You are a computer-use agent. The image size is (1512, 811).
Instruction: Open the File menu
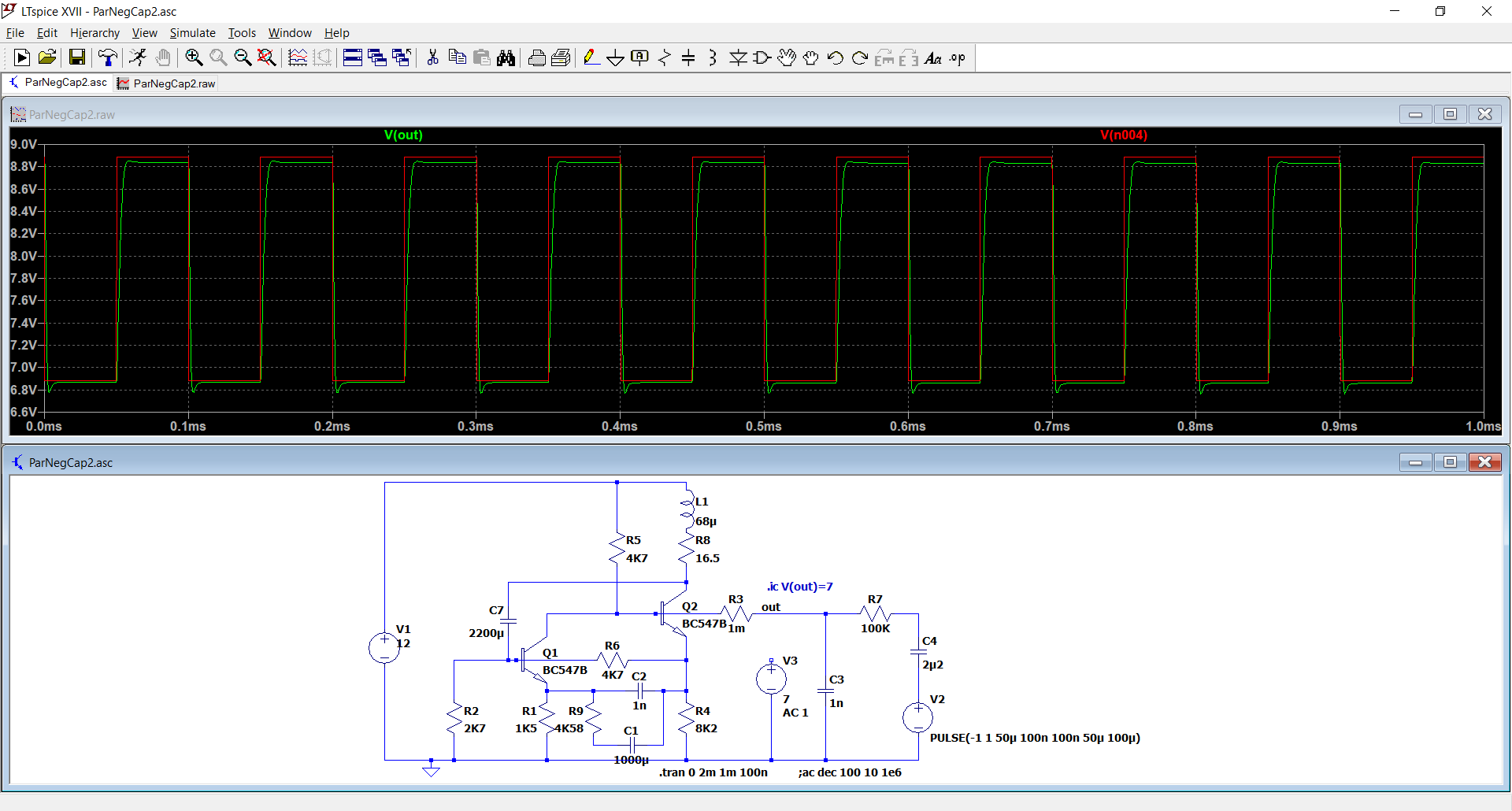pos(15,33)
